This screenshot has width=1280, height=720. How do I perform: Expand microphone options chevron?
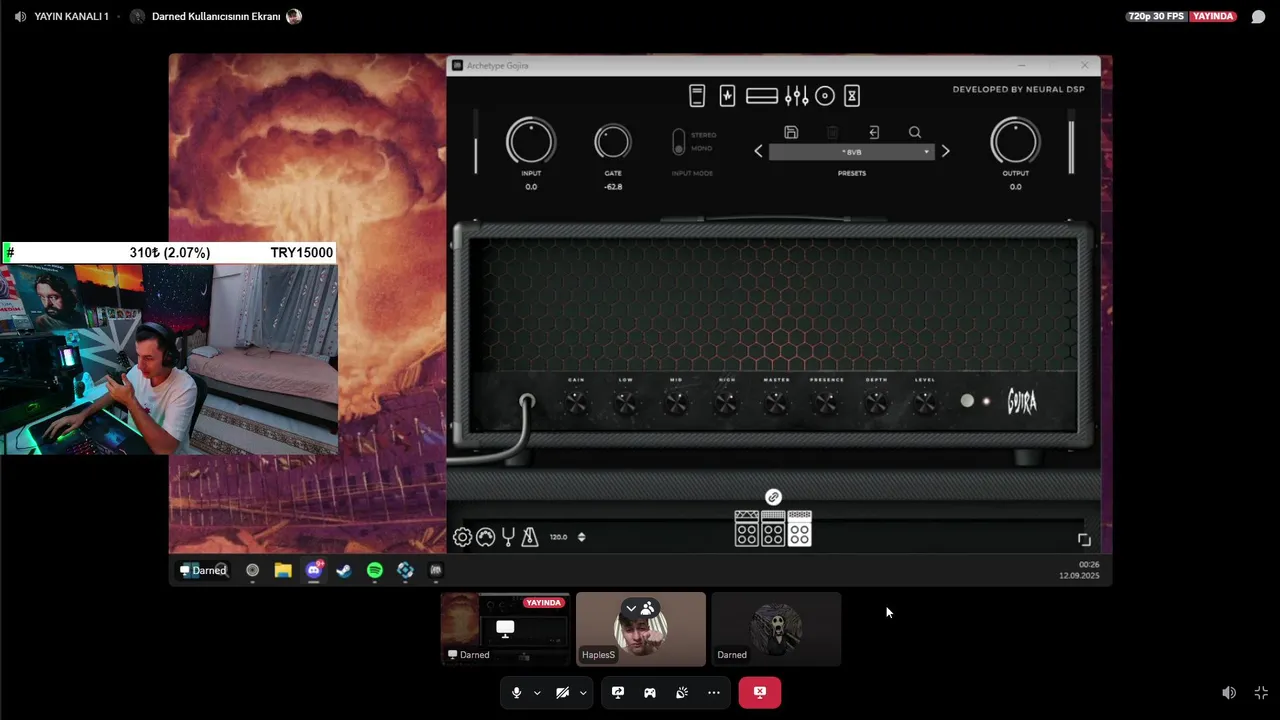coord(537,692)
